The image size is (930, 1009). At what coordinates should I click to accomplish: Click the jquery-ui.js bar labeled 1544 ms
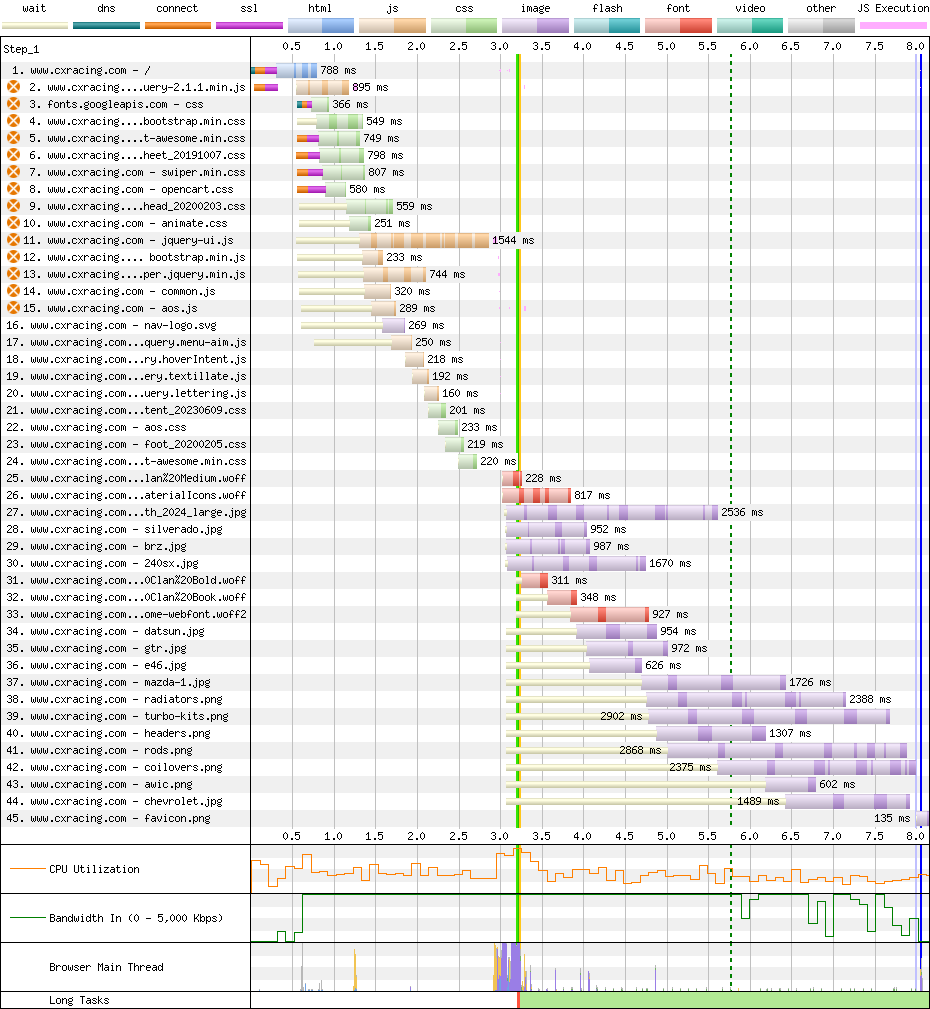pos(424,240)
